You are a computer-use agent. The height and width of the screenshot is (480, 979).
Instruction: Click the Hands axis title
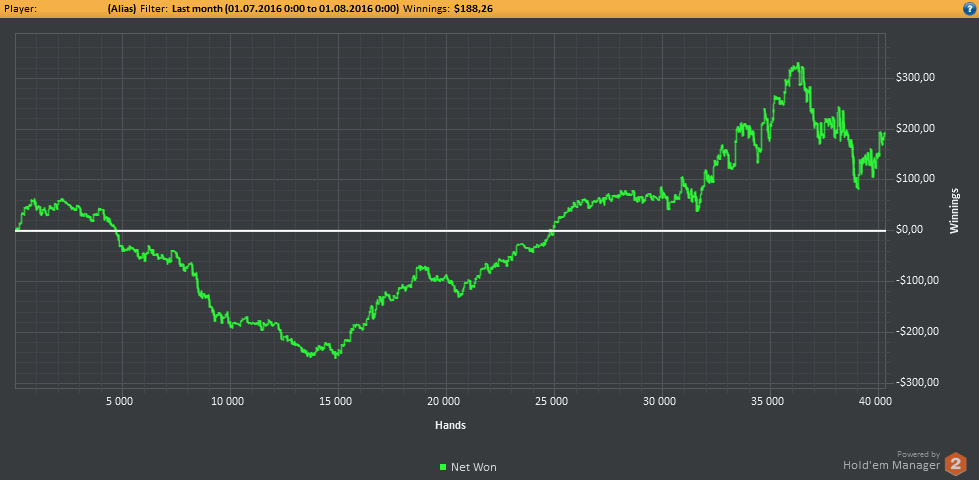click(x=450, y=426)
